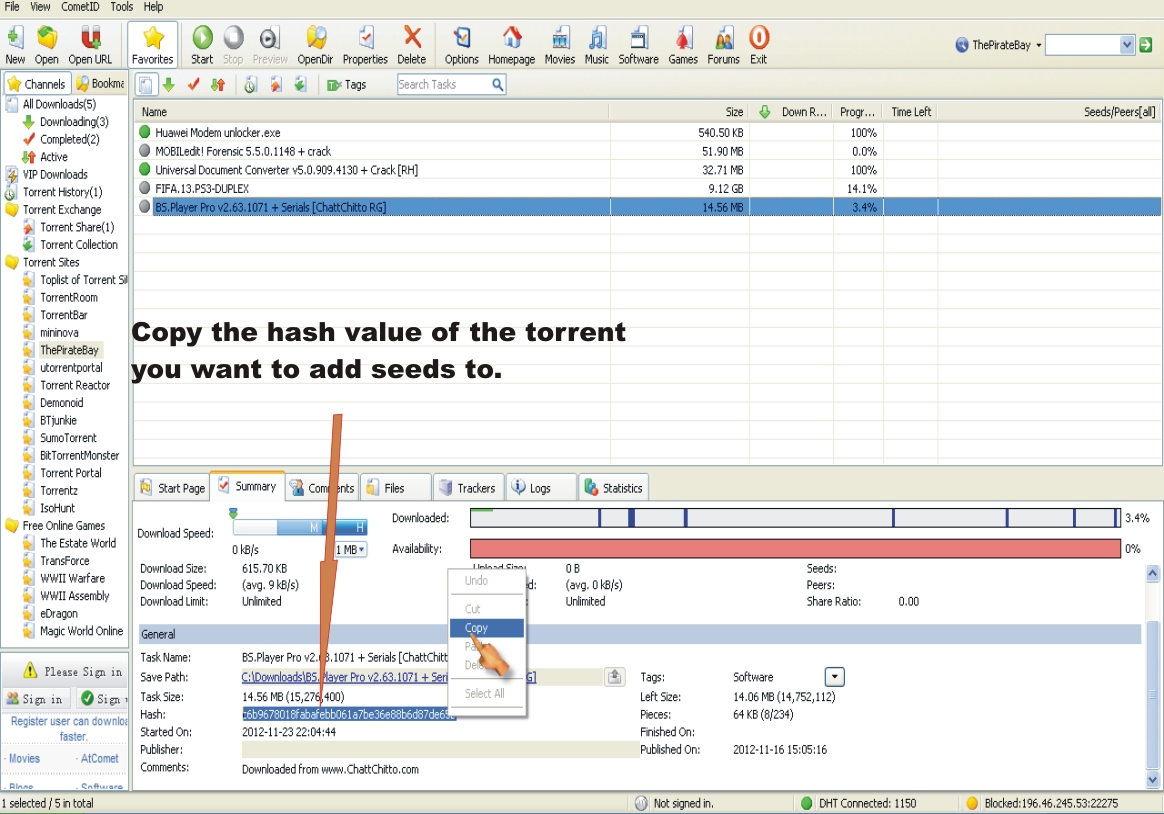
Task: Choose Select All from context menu
Action: pos(485,693)
